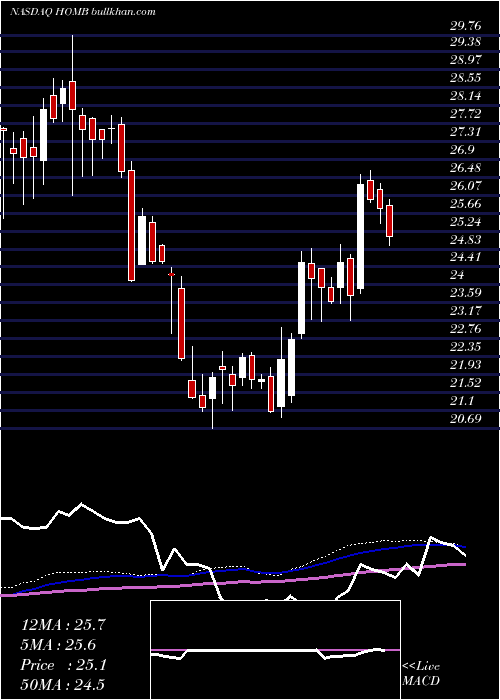This screenshot has width=500, height=700.
Task: Click price label 22.35
Action: coord(465,347)
